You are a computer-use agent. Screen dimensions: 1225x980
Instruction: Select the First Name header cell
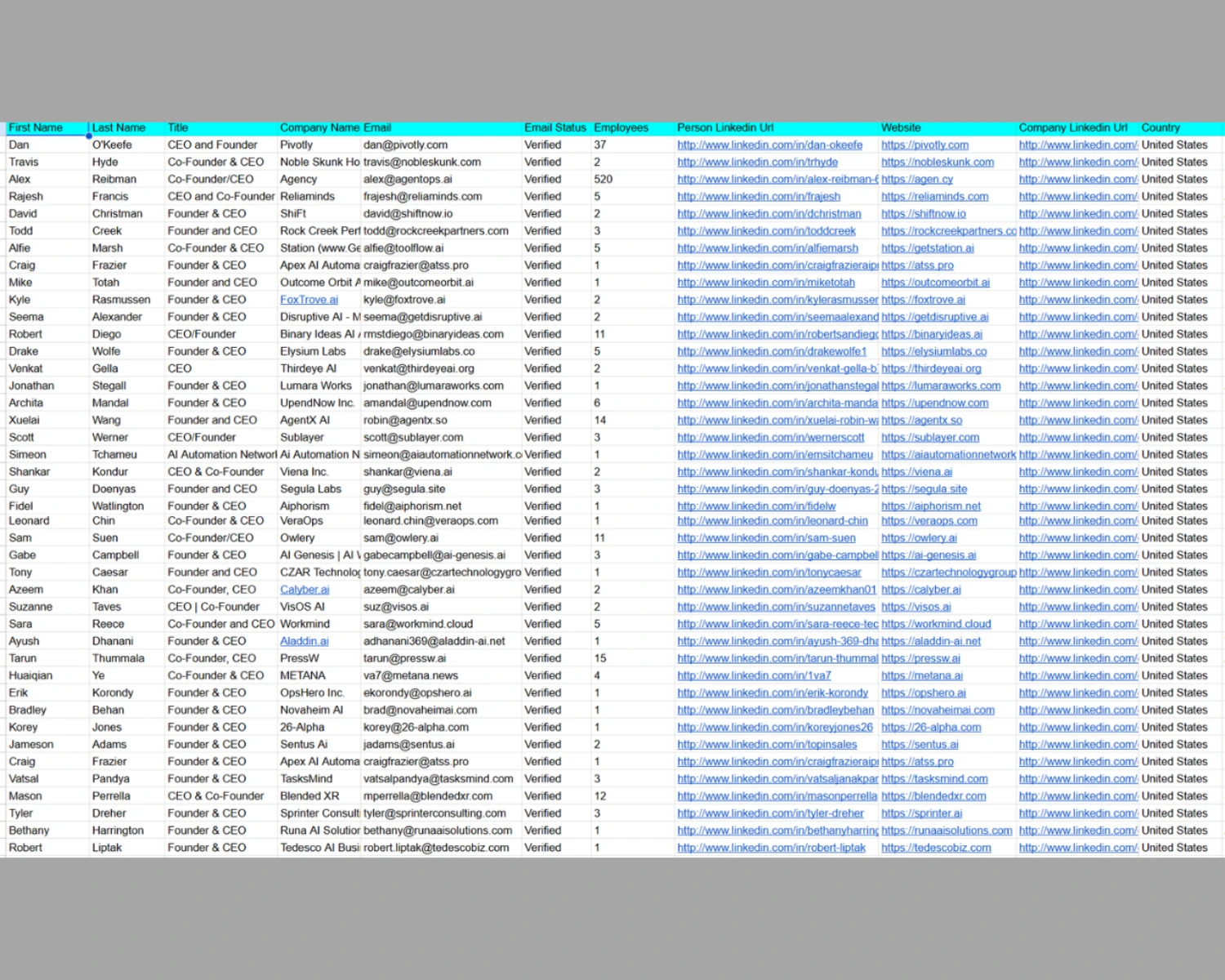[47, 128]
